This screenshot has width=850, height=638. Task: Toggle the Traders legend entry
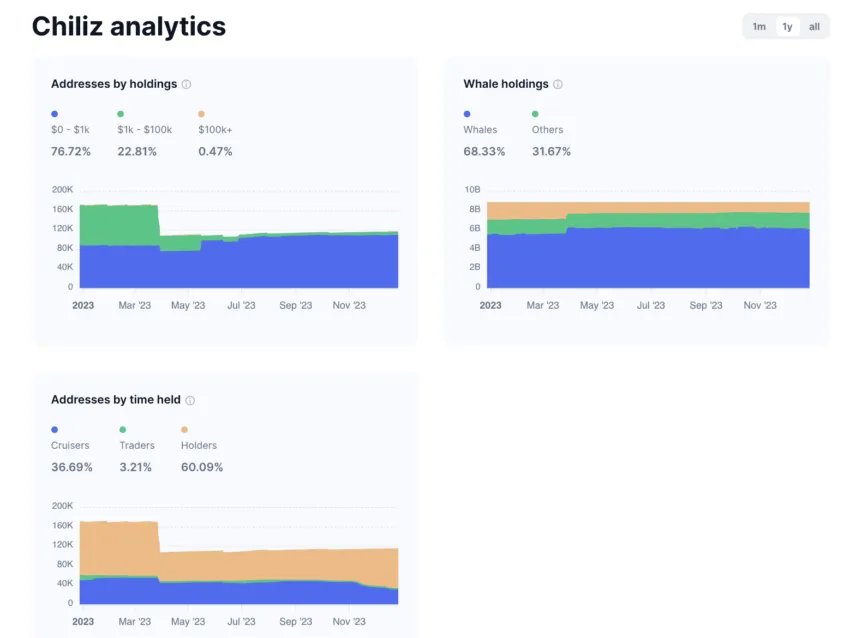(137, 446)
